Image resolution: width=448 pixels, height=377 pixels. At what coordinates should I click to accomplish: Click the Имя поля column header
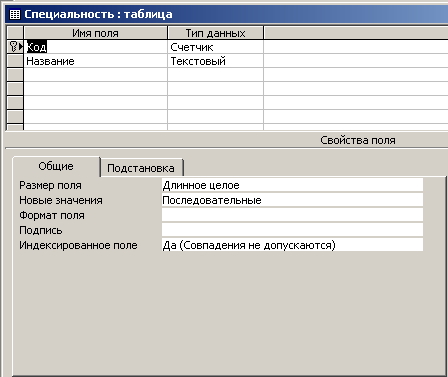tap(95, 33)
